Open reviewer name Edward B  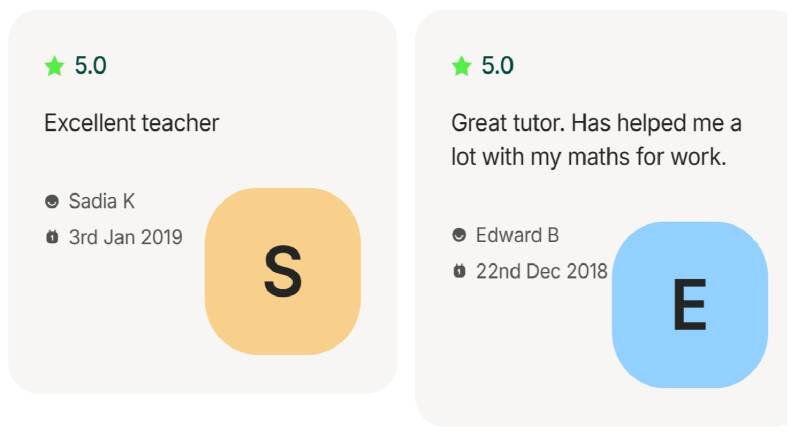tap(516, 236)
